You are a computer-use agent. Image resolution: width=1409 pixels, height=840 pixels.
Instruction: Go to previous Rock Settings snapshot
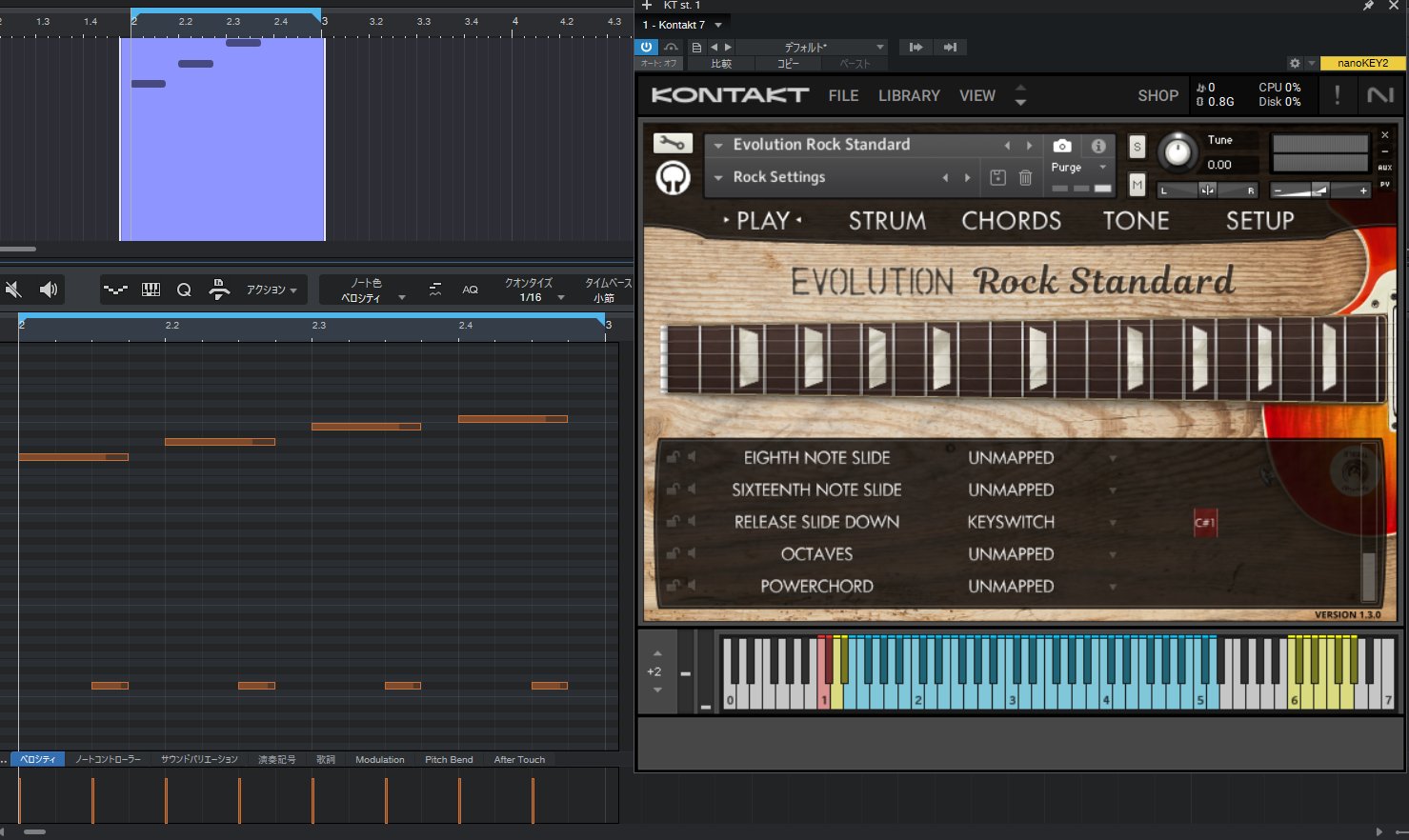(x=945, y=177)
